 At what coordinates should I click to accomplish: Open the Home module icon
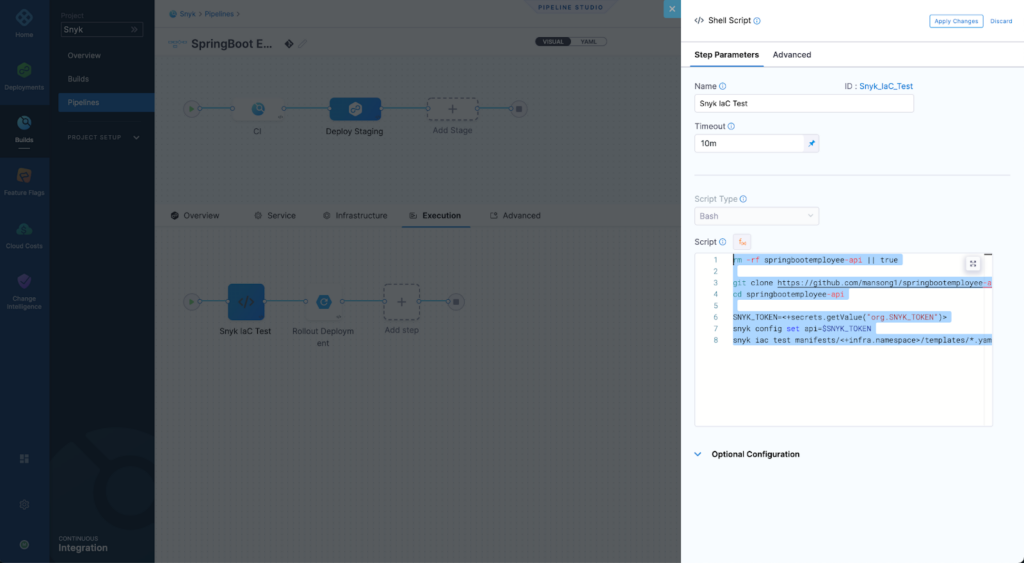coord(24,18)
